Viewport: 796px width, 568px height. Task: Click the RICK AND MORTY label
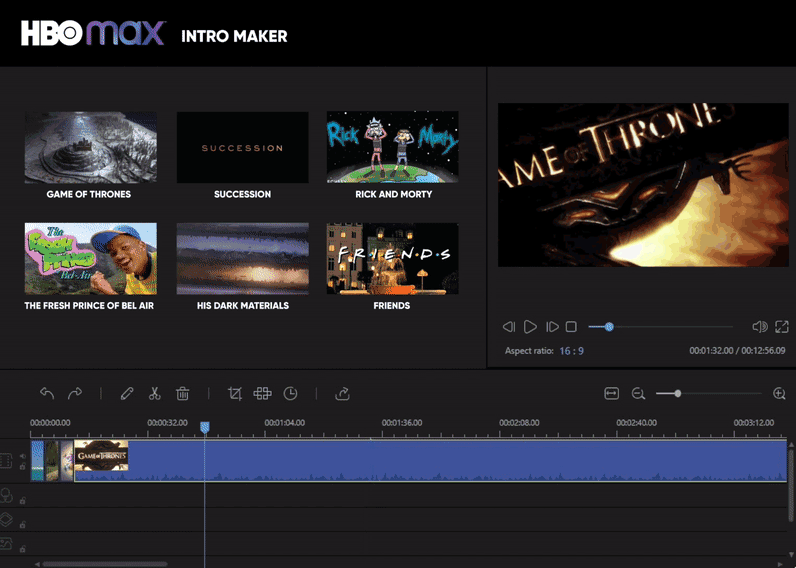point(393,194)
